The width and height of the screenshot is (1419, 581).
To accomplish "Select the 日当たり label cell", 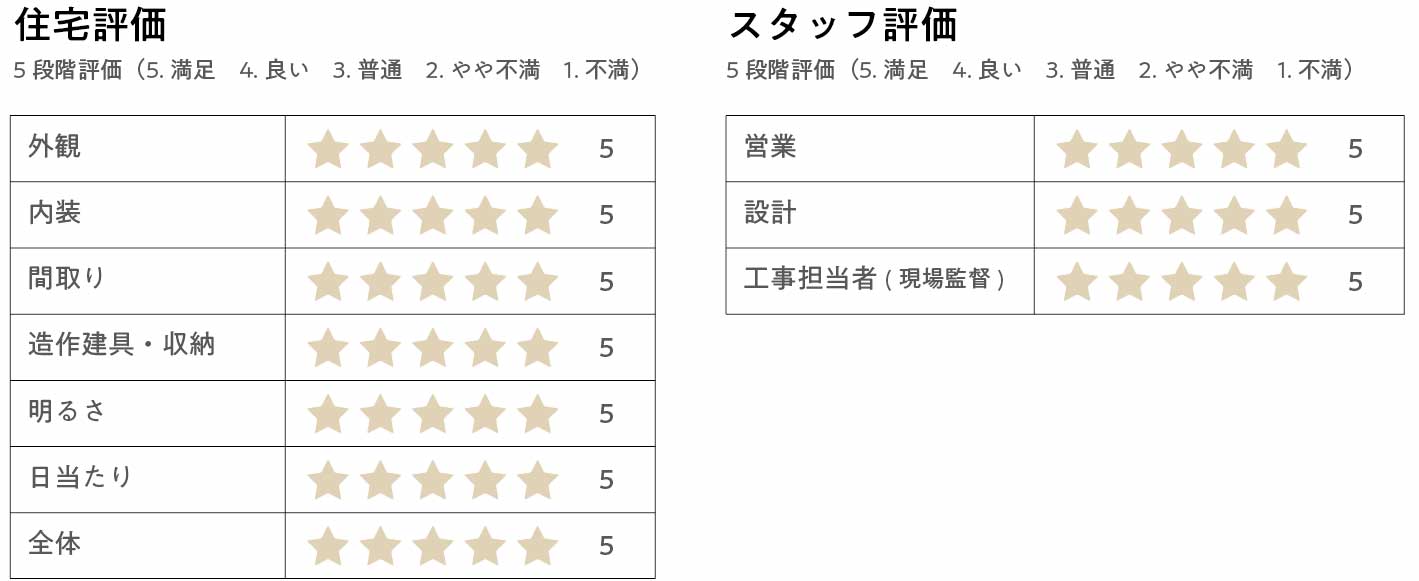I will (81, 477).
